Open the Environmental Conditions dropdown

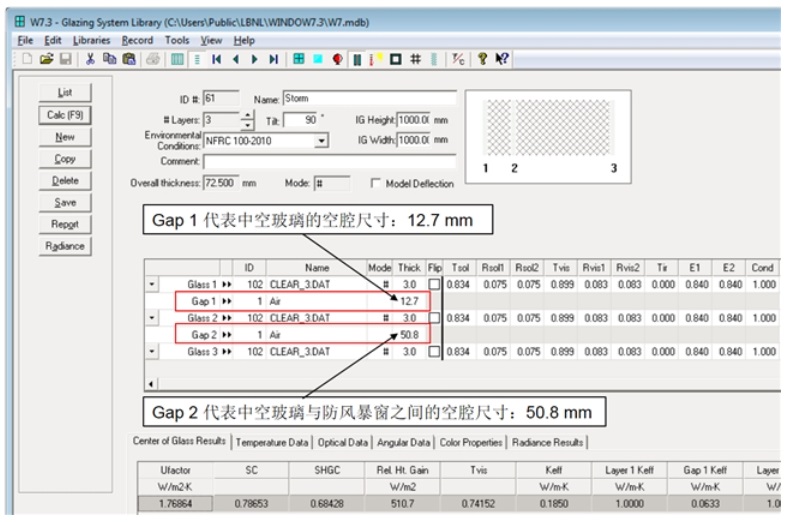[321, 141]
